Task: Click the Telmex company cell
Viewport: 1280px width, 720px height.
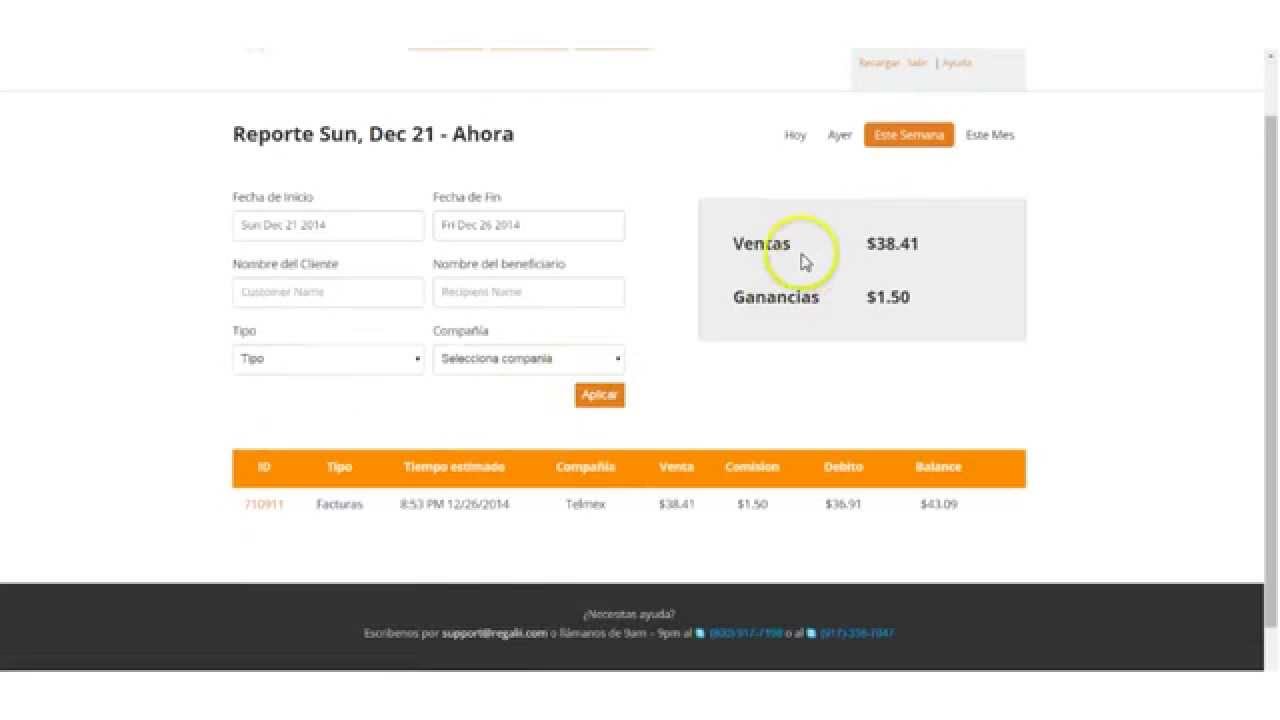Action: pyautogui.click(x=585, y=504)
